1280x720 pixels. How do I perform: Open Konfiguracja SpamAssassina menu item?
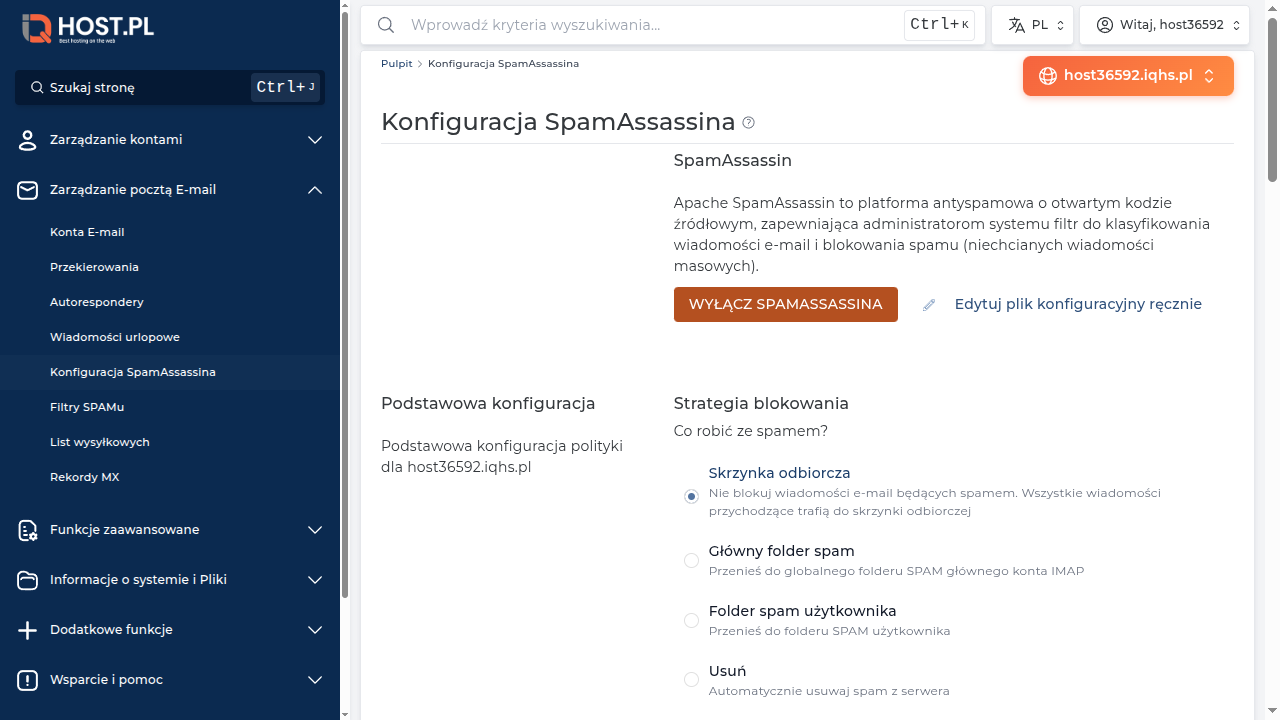pyautogui.click(x=170, y=372)
